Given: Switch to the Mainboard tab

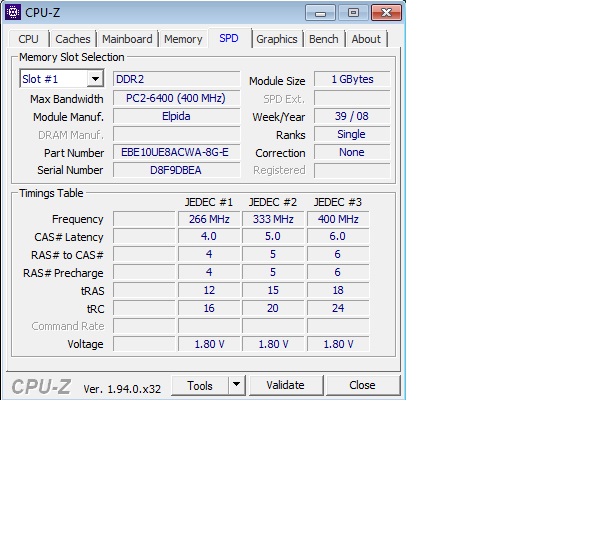Looking at the screenshot, I should coord(127,39).
